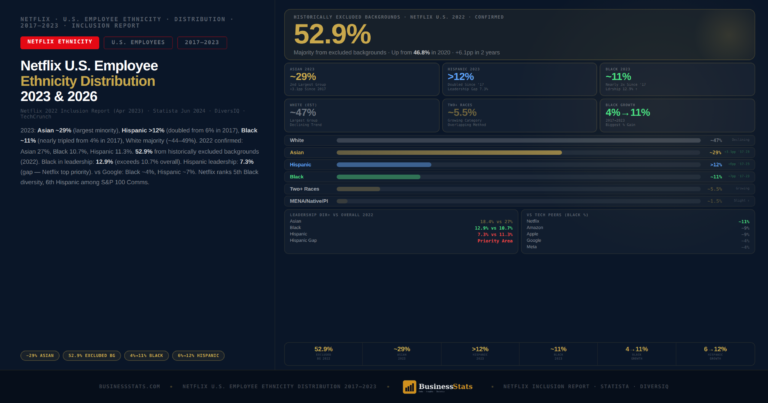Click the 52.9% EXCLUDED BG pill badge
This screenshot has height=403, width=768.
coord(92,356)
